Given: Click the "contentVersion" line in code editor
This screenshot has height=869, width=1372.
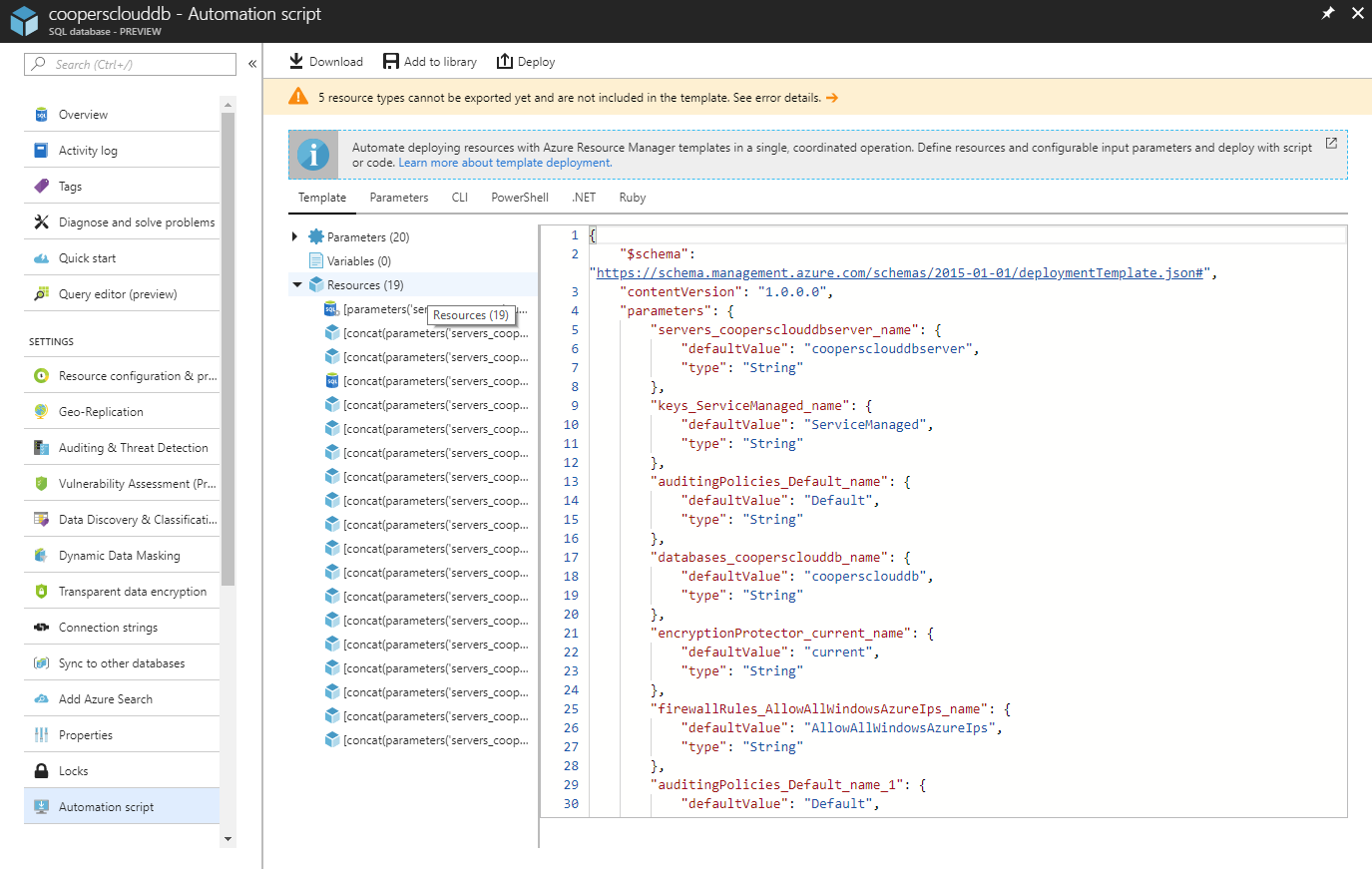Looking at the screenshot, I should [x=726, y=291].
